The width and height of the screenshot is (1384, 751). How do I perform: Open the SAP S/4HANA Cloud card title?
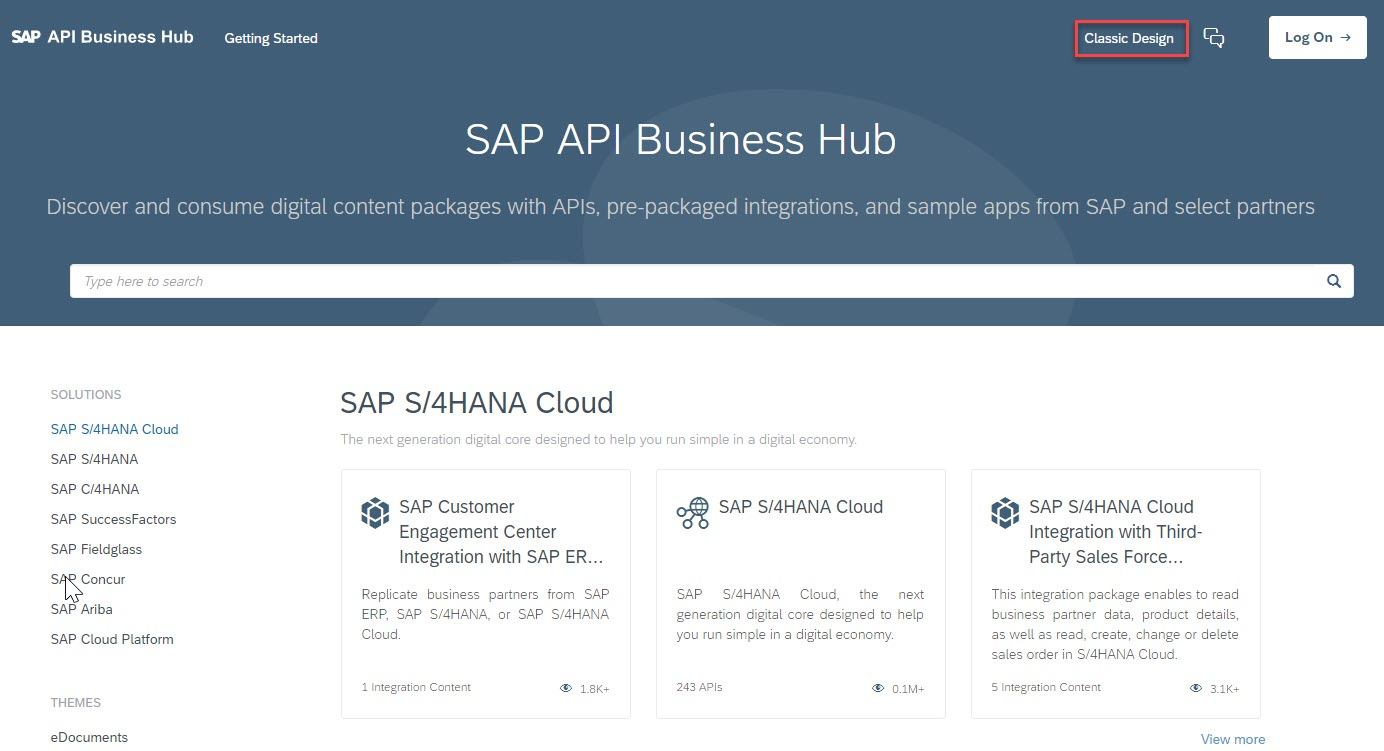point(801,507)
